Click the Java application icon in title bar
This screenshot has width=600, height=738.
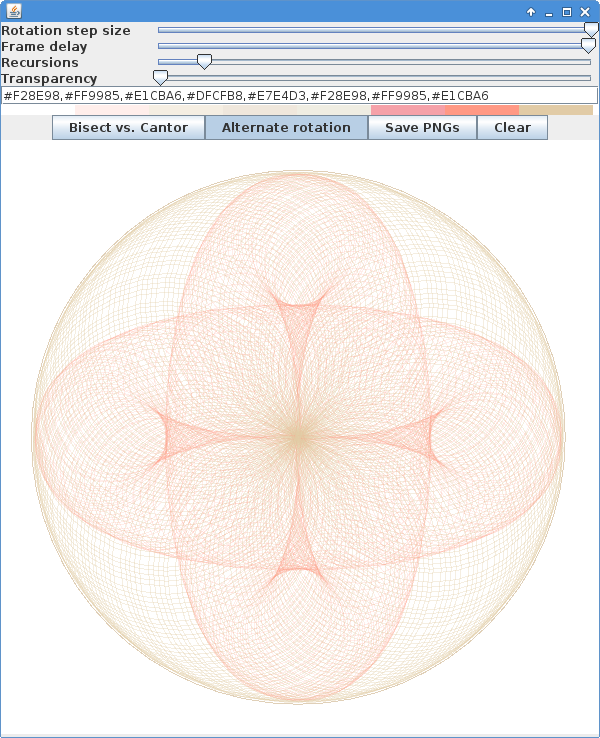(x=14, y=11)
